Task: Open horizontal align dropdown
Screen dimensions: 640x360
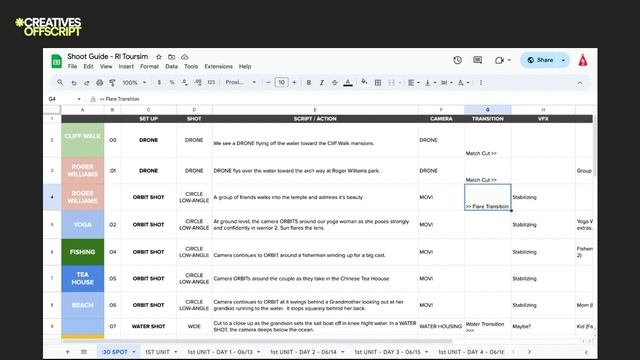Action: tap(413, 82)
